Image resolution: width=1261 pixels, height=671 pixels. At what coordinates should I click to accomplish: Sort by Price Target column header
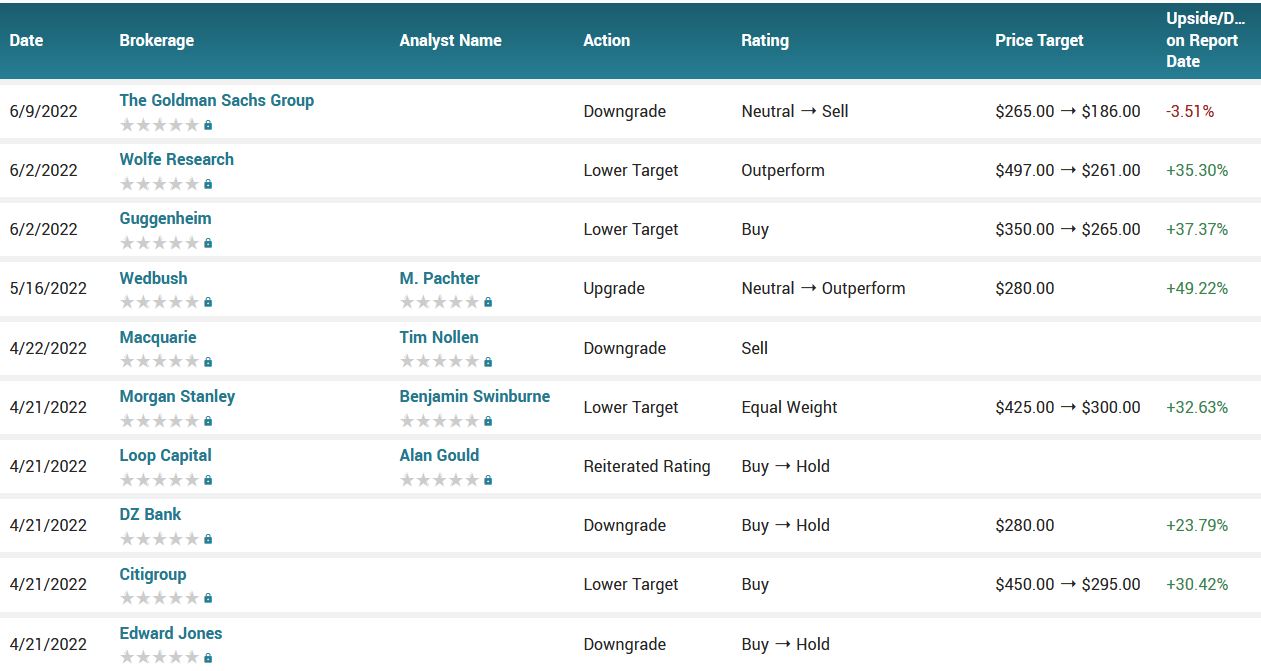pyautogui.click(x=1039, y=41)
